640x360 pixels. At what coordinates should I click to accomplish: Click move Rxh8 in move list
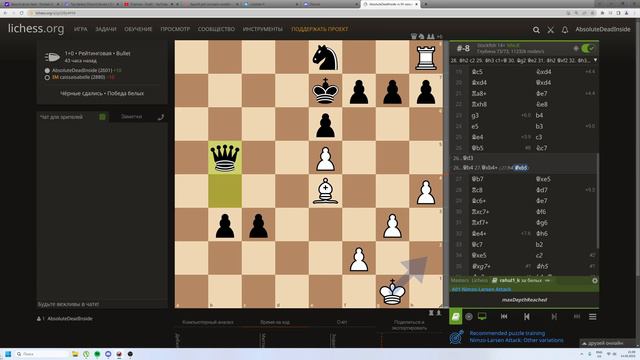480,104
